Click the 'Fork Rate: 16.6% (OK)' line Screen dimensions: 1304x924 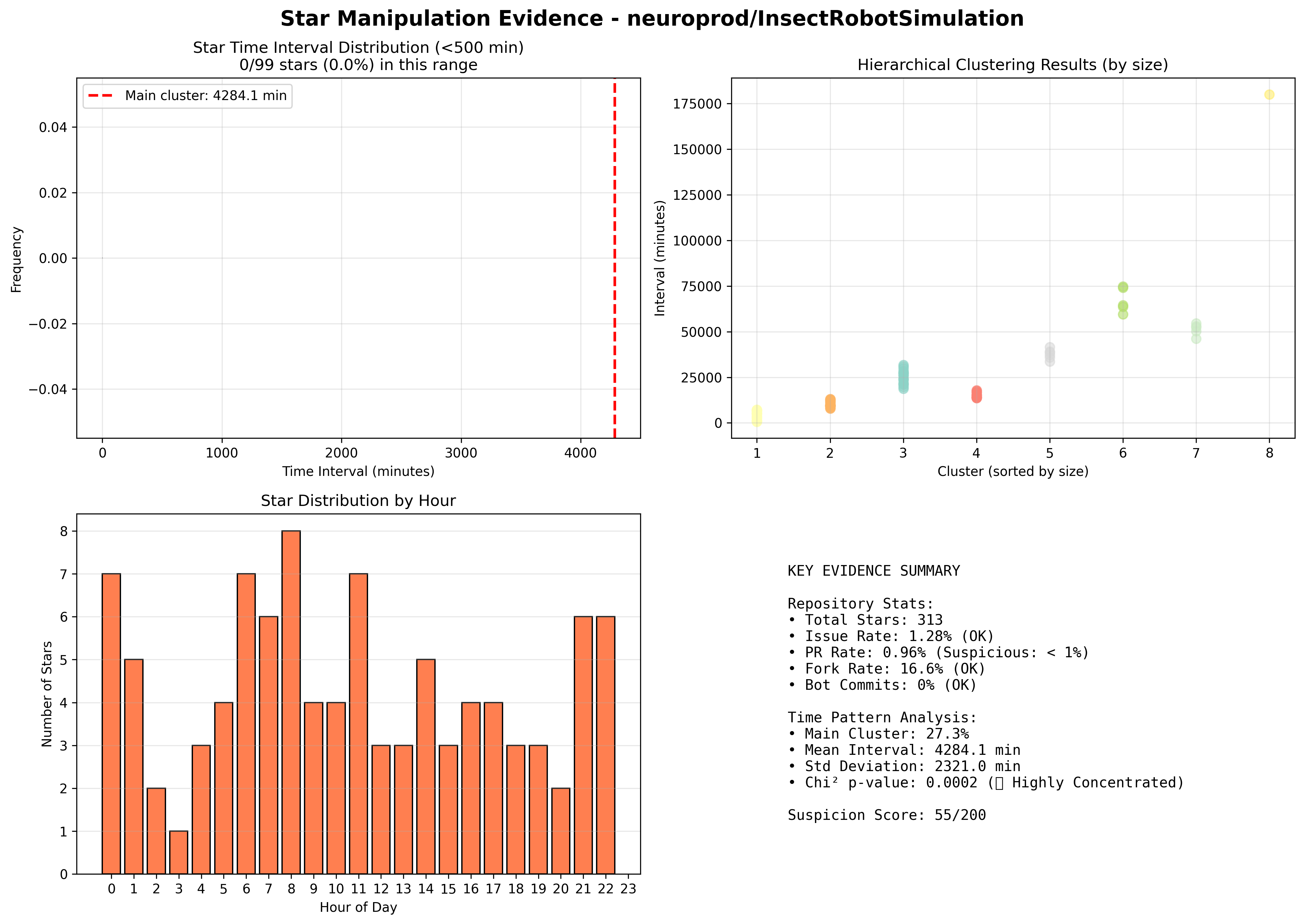887,669
